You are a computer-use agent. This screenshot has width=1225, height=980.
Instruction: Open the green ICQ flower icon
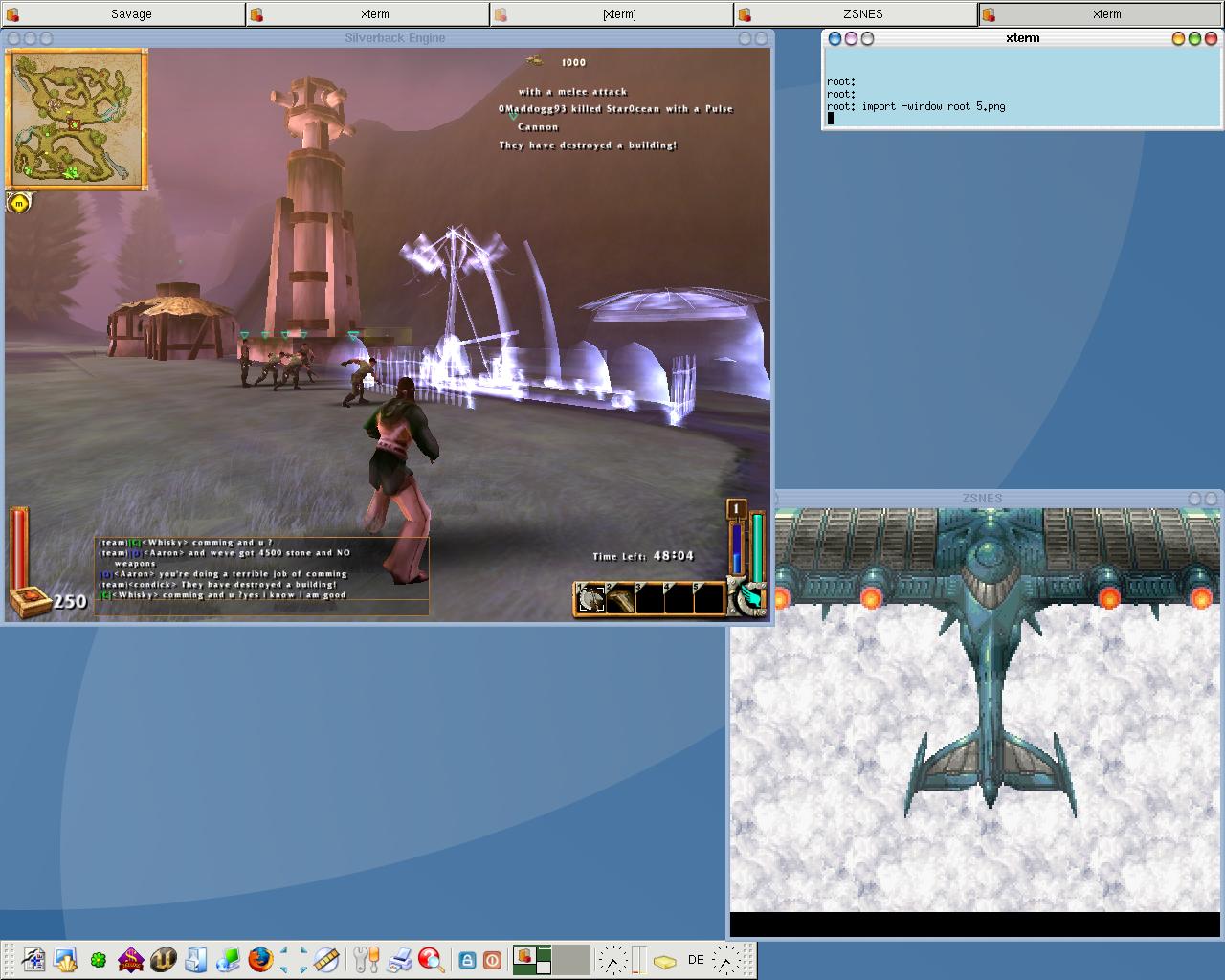pyautogui.click(x=98, y=960)
